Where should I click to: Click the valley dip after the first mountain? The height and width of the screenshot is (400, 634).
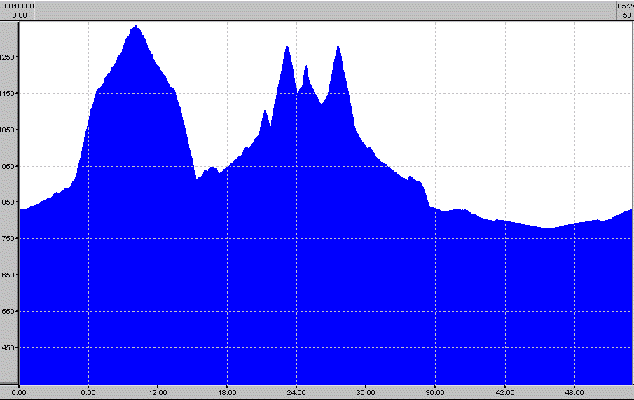click(198, 179)
